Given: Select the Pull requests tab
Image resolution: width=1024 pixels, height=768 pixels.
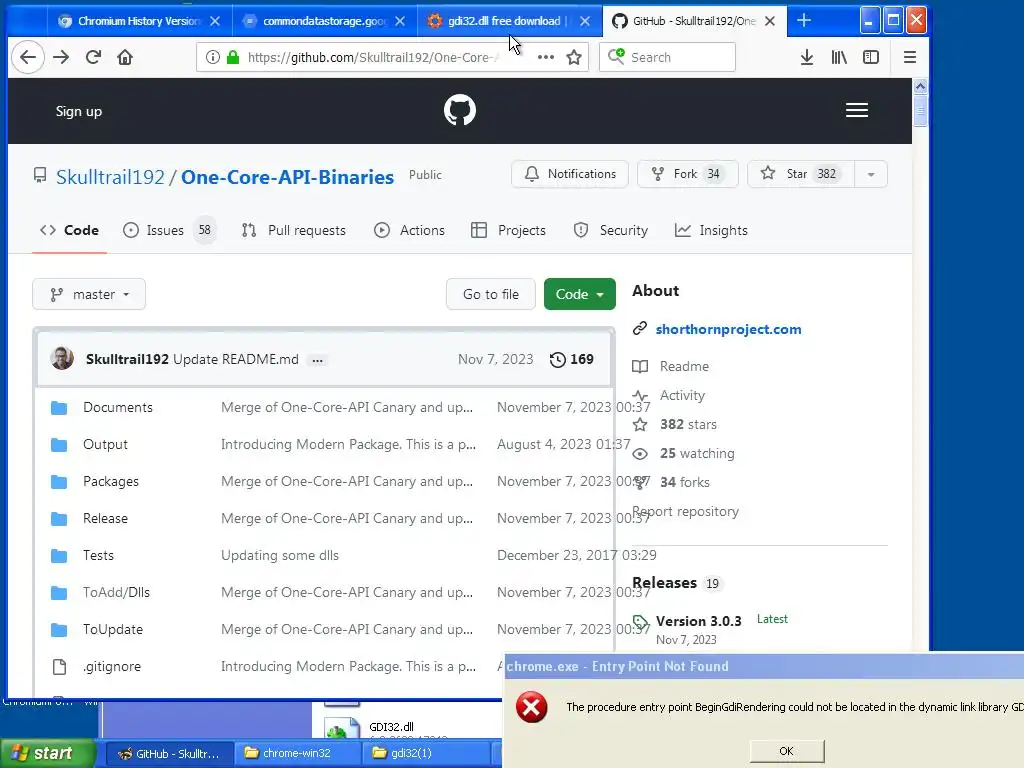Looking at the screenshot, I should pyautogui.click(x=293, y=231).
